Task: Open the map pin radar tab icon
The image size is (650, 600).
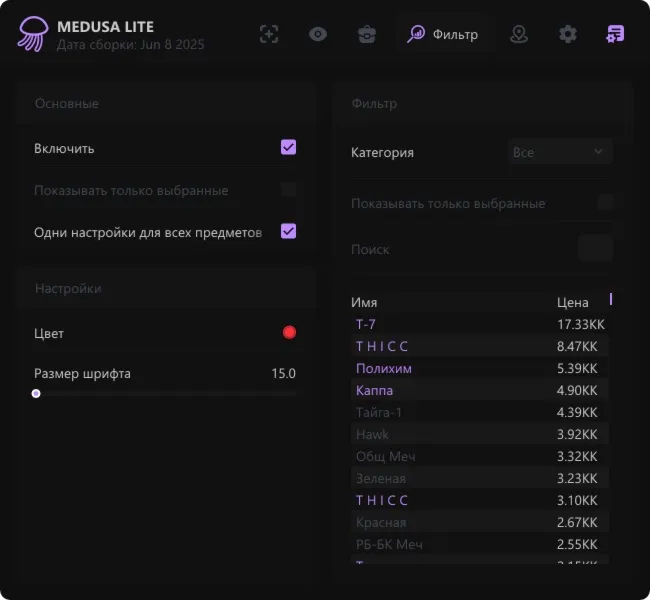Action: click(x=519, y=34)
